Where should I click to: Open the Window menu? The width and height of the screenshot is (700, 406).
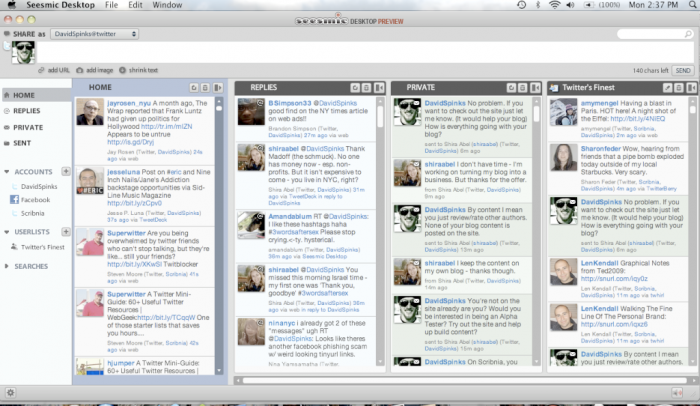[167, 5]
